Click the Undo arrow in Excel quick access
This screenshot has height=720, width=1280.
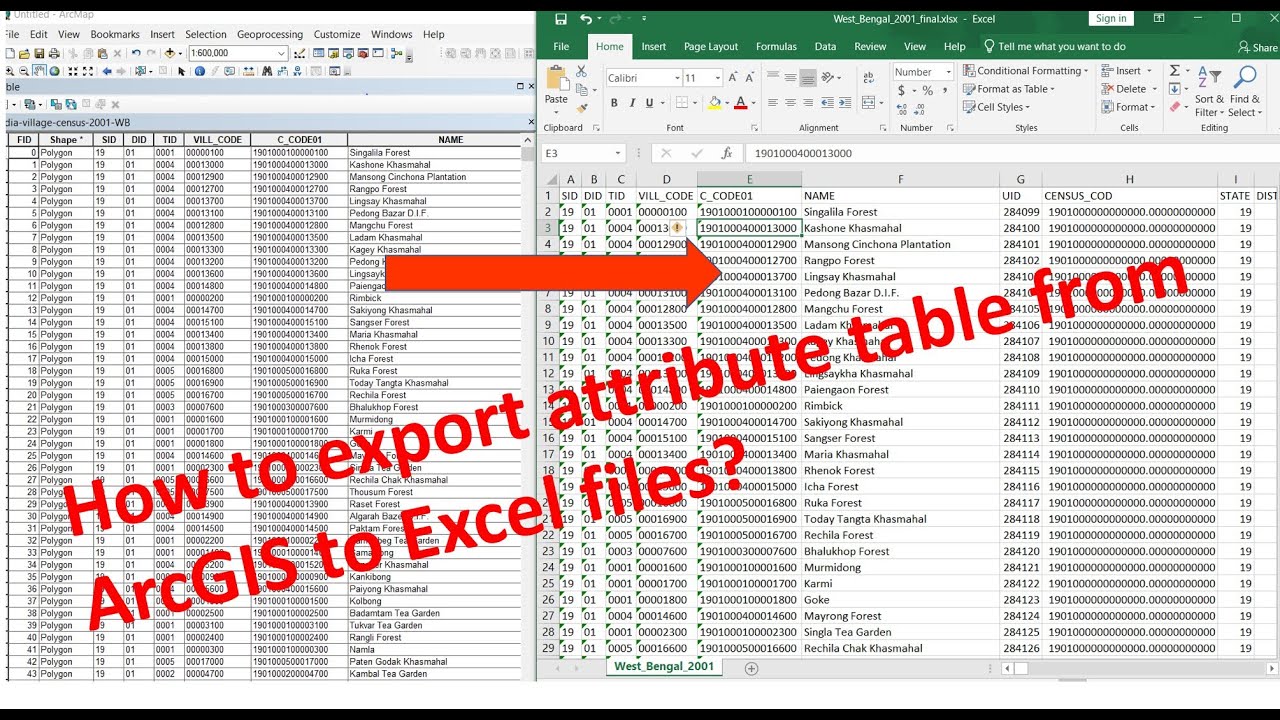[586, 19]
